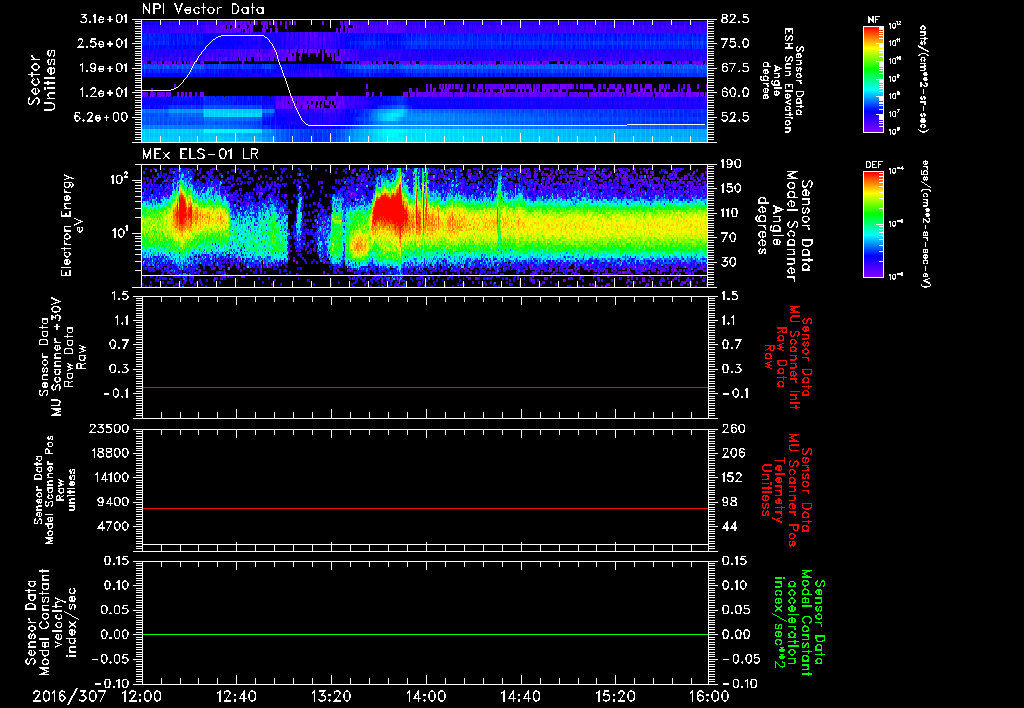Select the 'NPI Vector Data' plot title
1024x708 pixels.
point(203,9)
